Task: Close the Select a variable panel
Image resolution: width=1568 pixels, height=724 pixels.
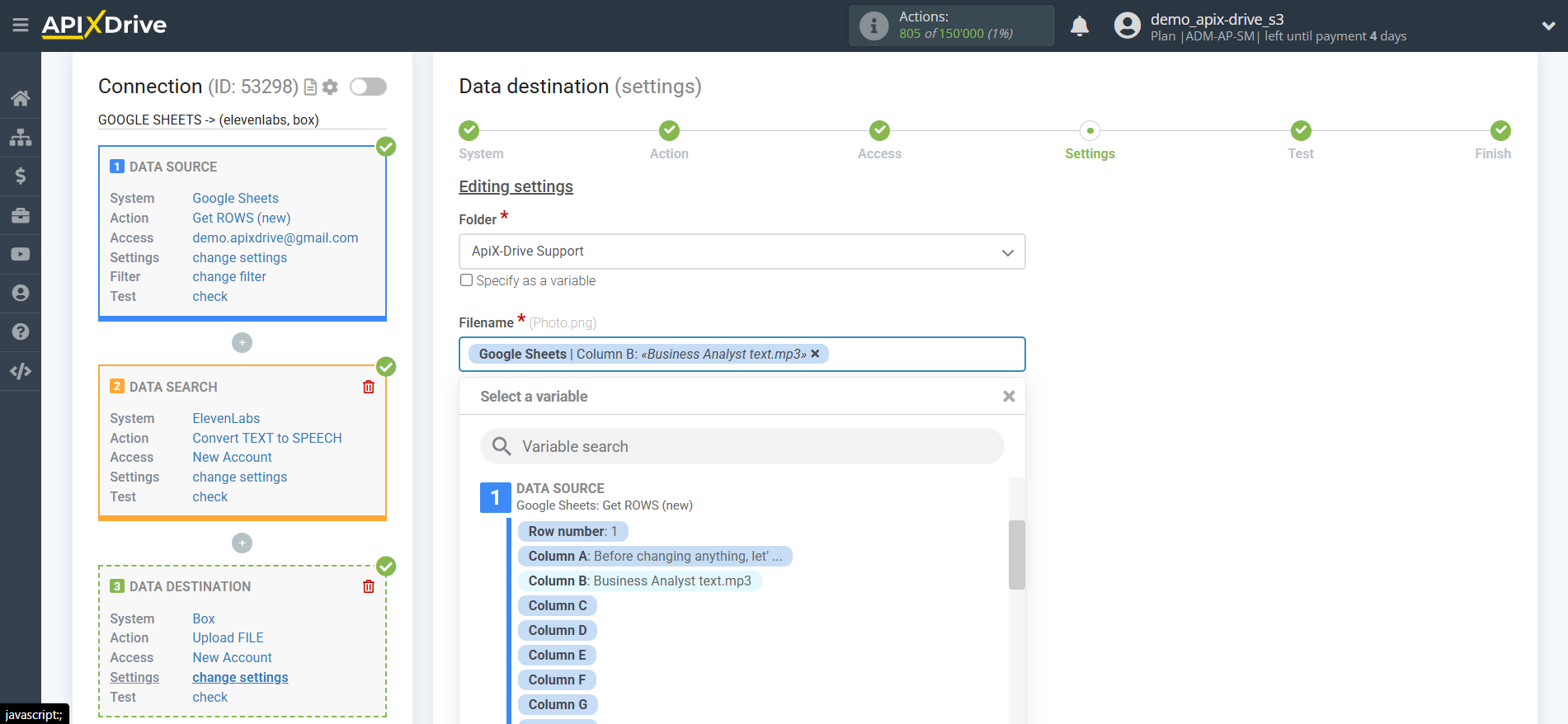Action: 1009,397
